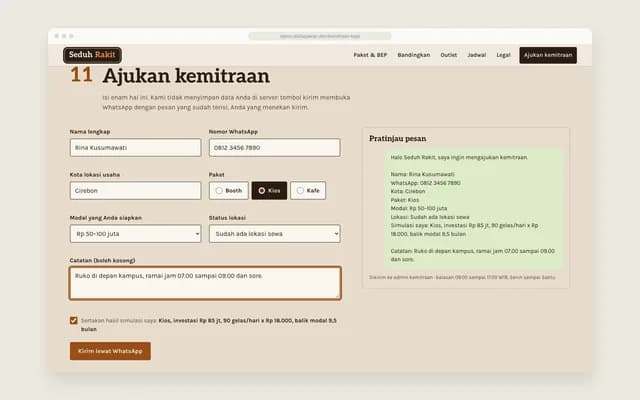Screen dimensions: 640x400
Task: Click Kirim lewat WhatsApp button
Action: (110, 351)
